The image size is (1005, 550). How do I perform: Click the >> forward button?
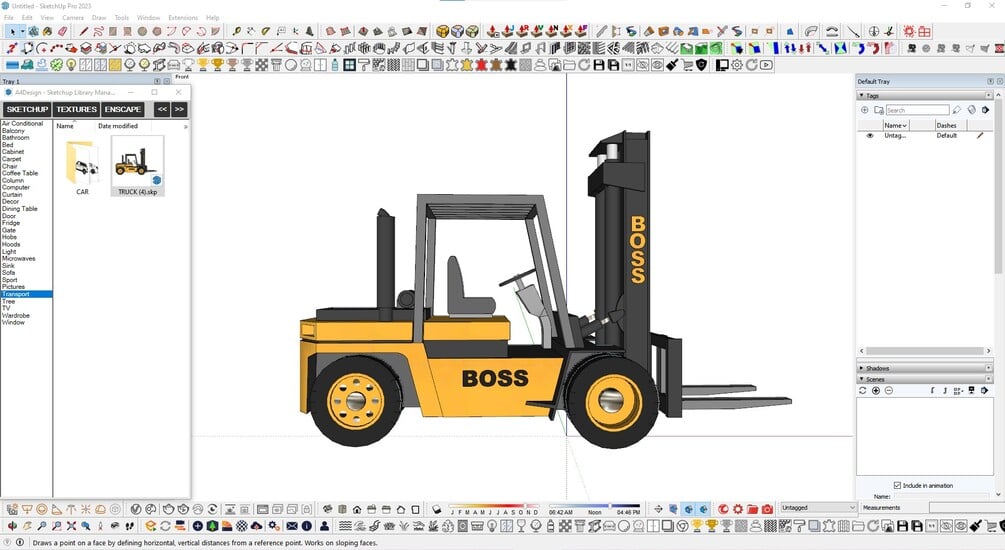click(179, 110)
